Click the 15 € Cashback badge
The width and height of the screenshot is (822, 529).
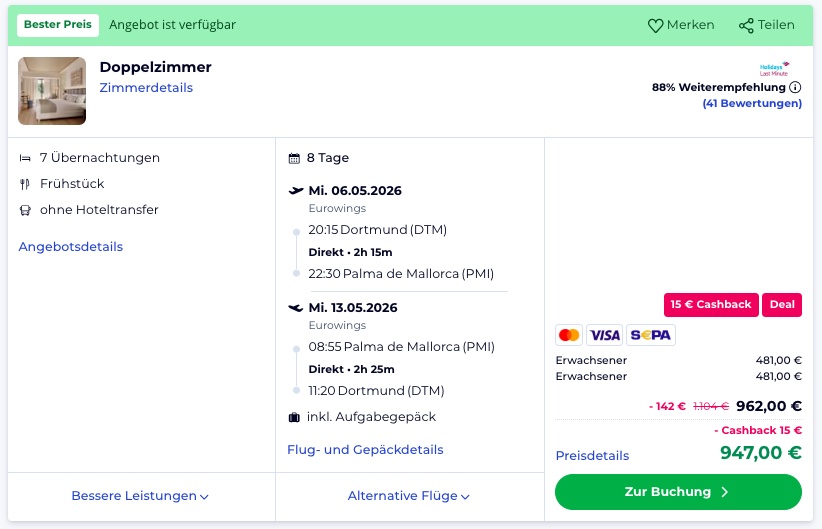711,305
